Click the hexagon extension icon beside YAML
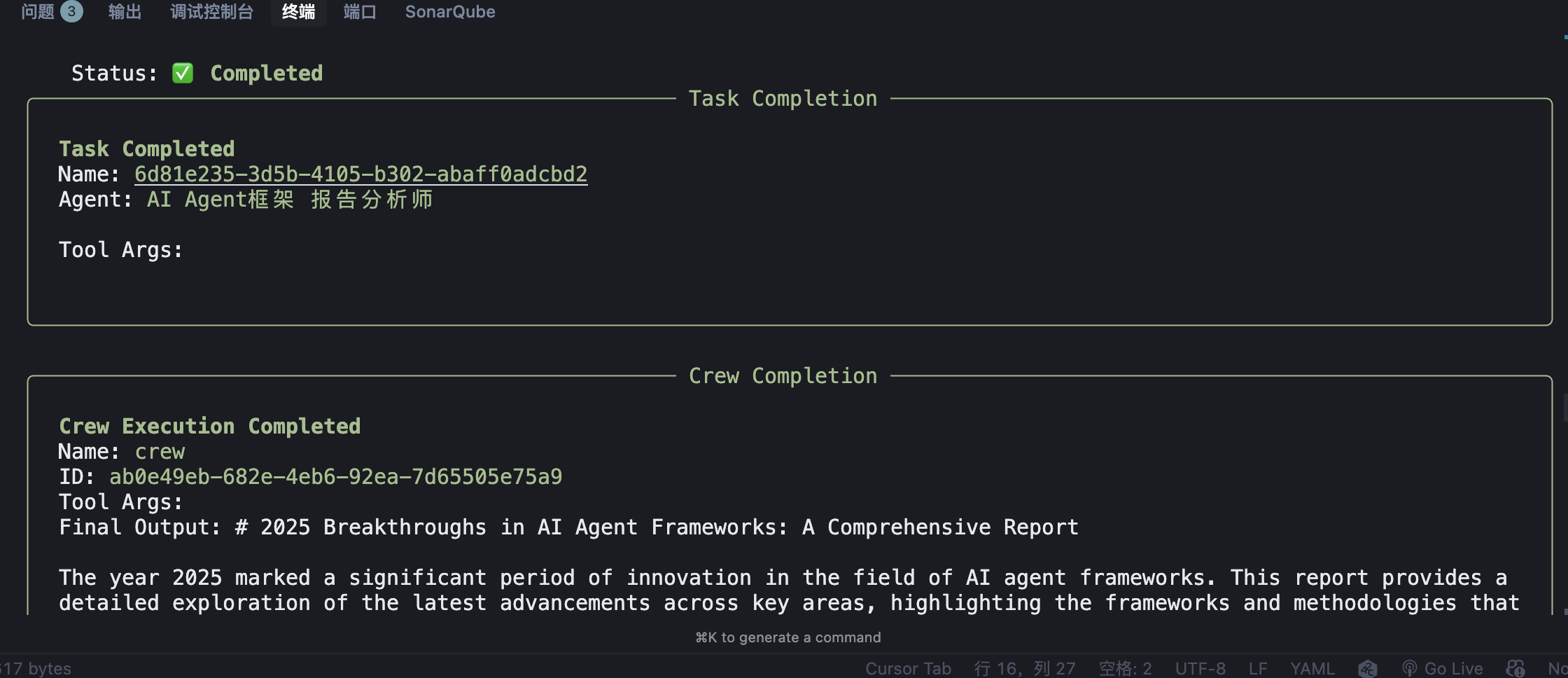The image size is (1568, 678). click(x=1368, y=668)
